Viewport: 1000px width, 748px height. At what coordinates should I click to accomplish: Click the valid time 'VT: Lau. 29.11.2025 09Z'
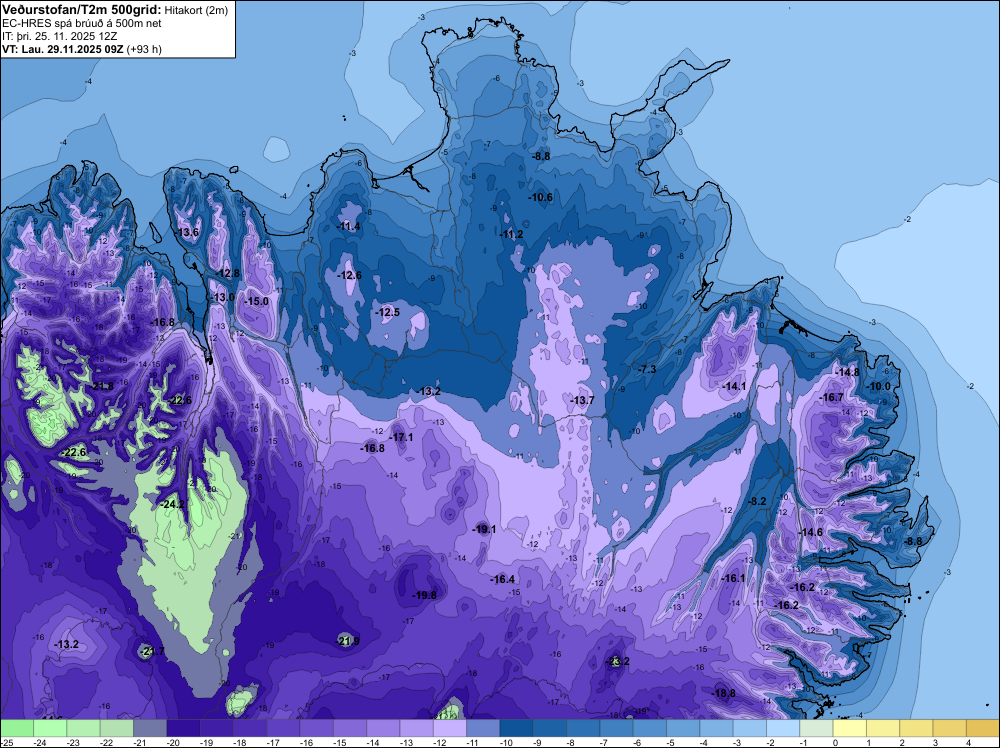coord(64,49)
